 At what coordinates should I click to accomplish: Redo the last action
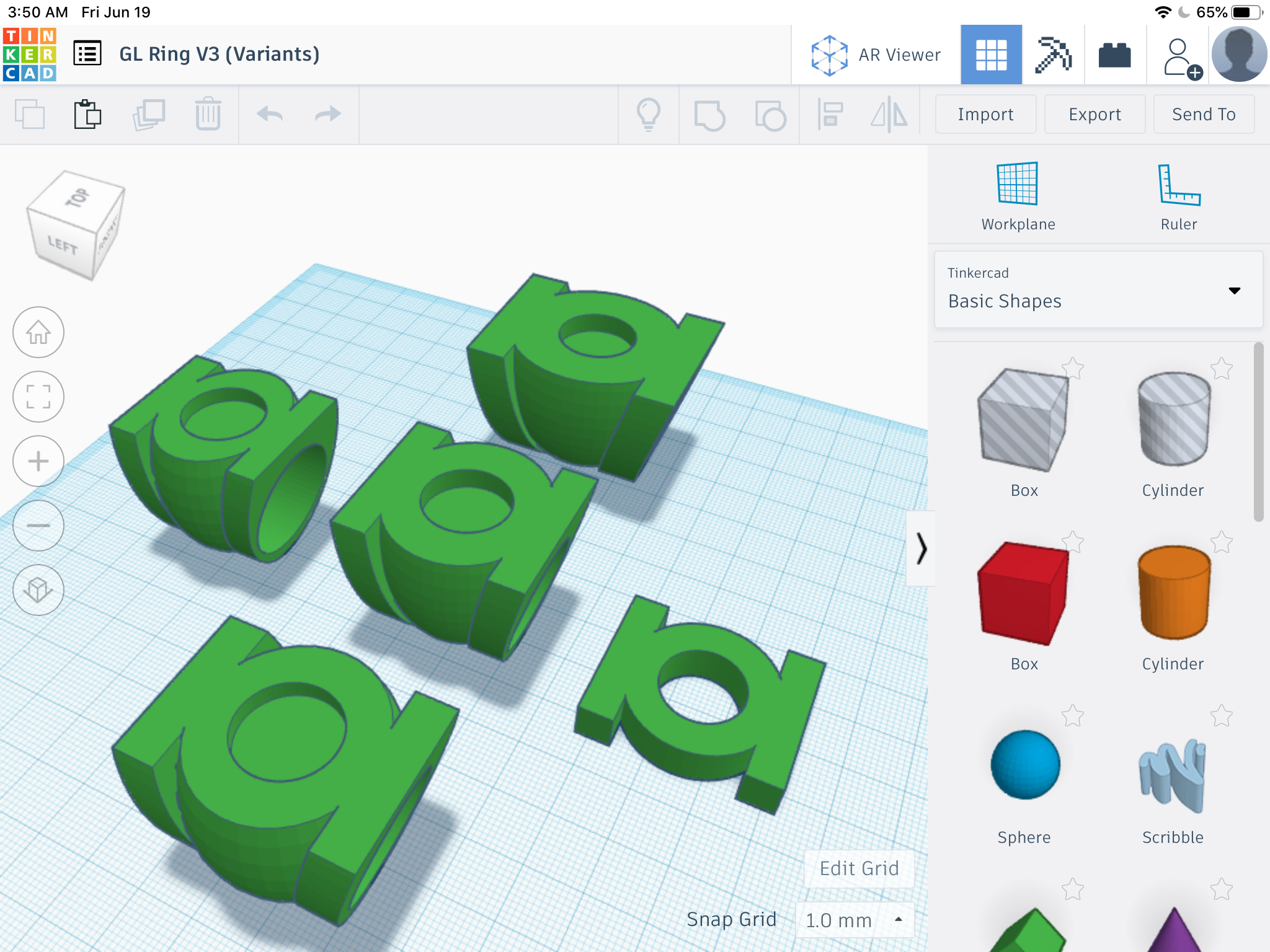[327, 115]
